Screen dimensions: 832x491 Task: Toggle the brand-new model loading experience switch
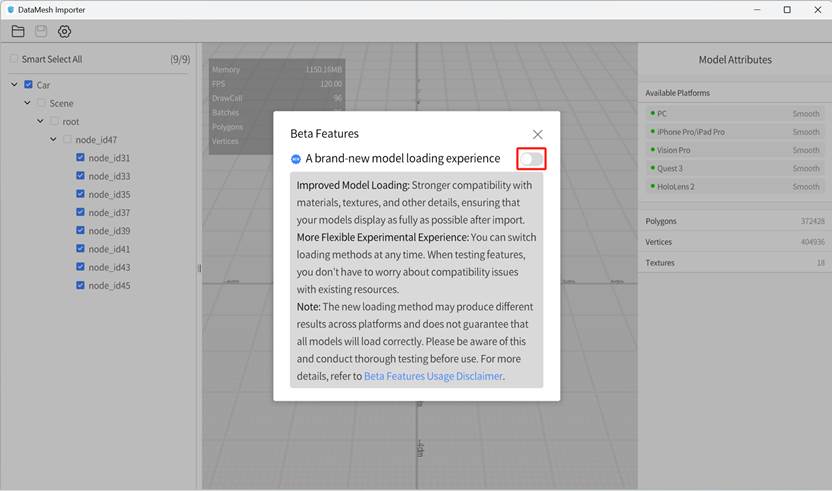point(531,159)
